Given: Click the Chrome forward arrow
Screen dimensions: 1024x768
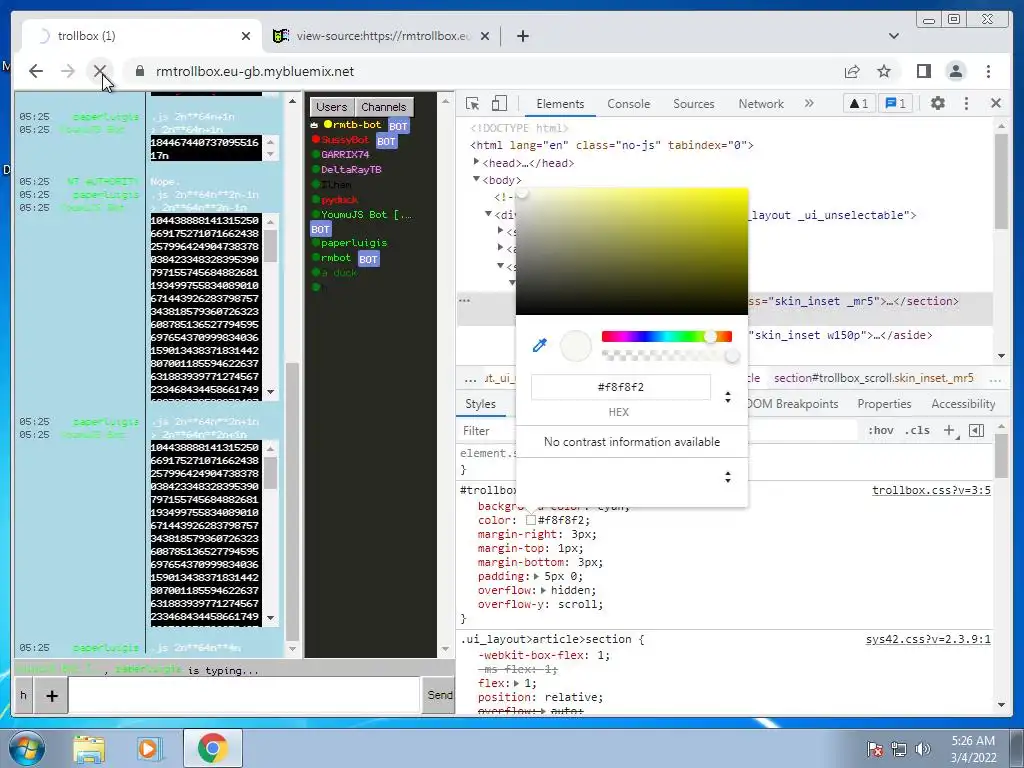Looking at the screenshot, I should click(68, 71).
